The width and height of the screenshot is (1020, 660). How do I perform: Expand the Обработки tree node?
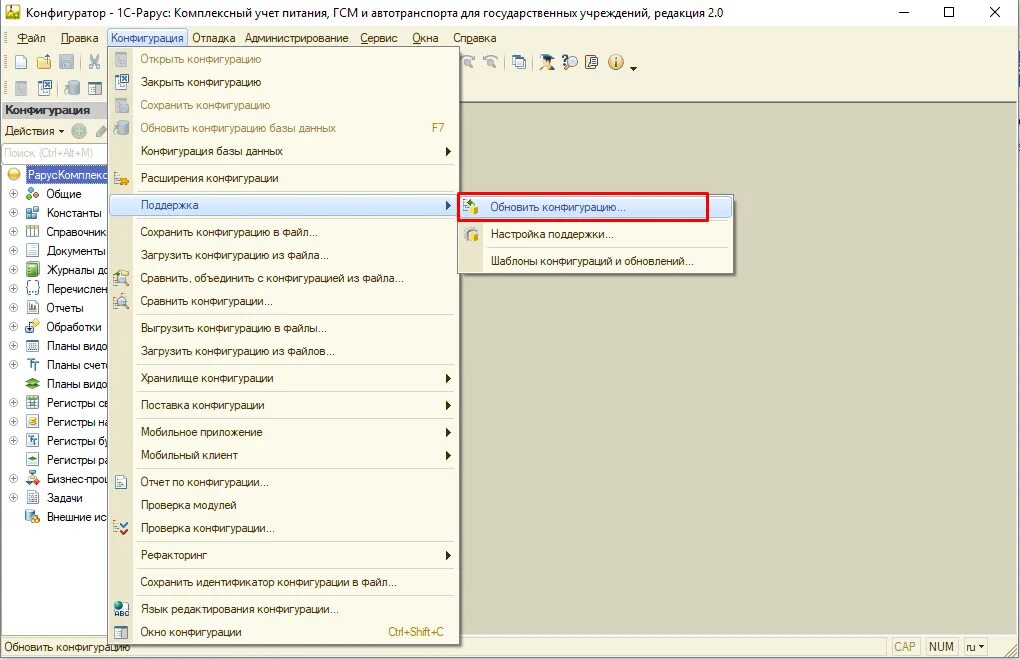coord(13,326)
